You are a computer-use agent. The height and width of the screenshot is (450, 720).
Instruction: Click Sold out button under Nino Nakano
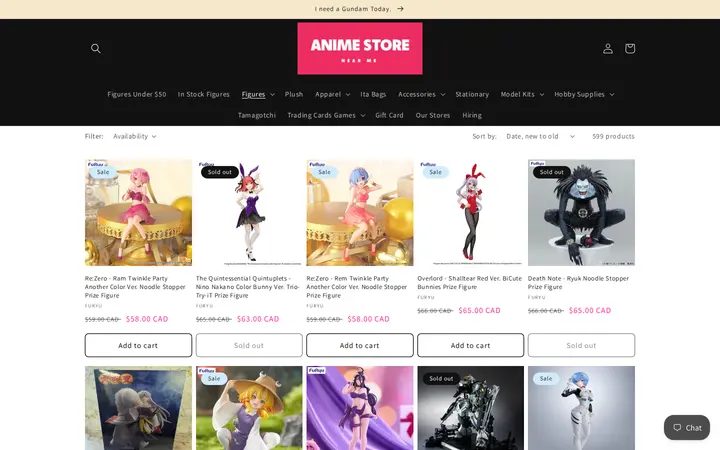[249, 345]
